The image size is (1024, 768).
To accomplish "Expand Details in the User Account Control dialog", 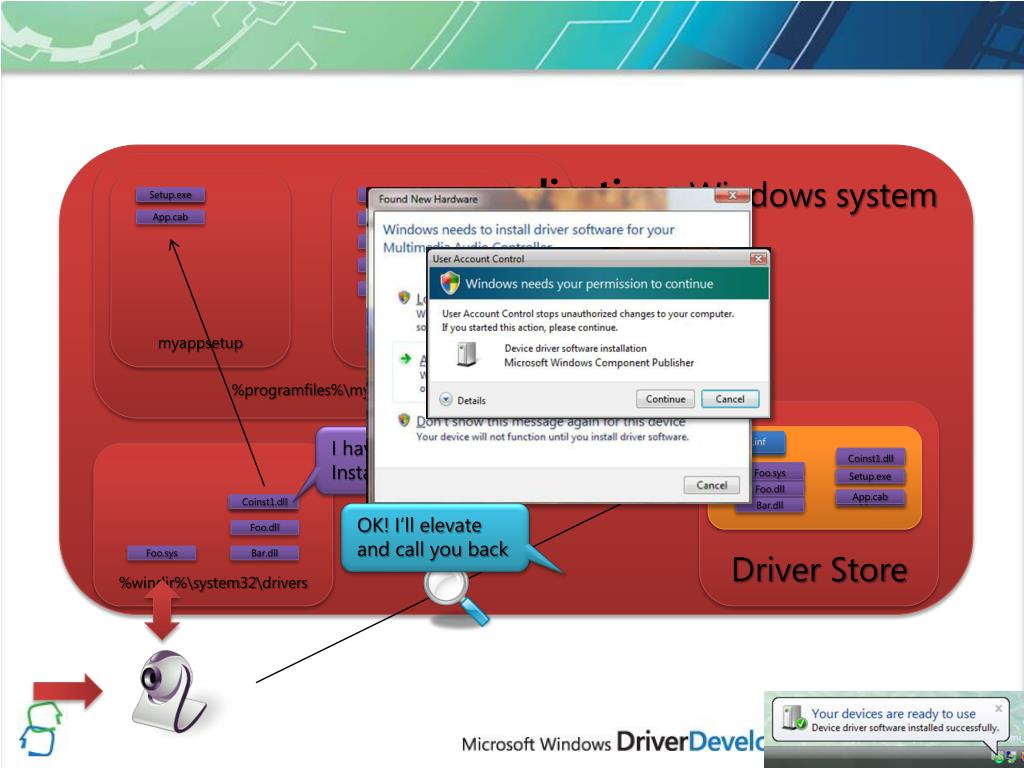I will coord(463,400).
